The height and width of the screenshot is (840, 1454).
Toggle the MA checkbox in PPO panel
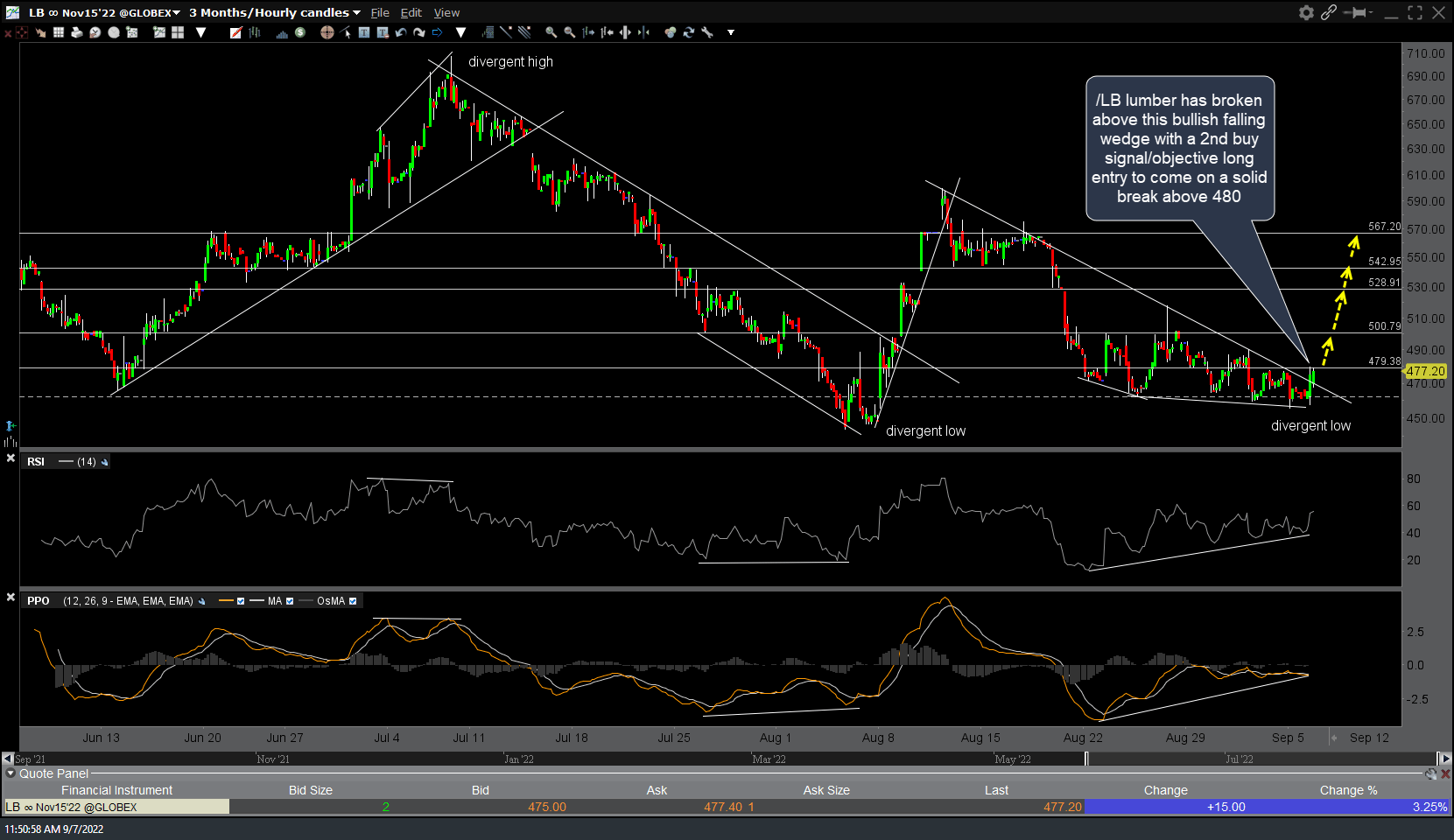tap(290, 601)
